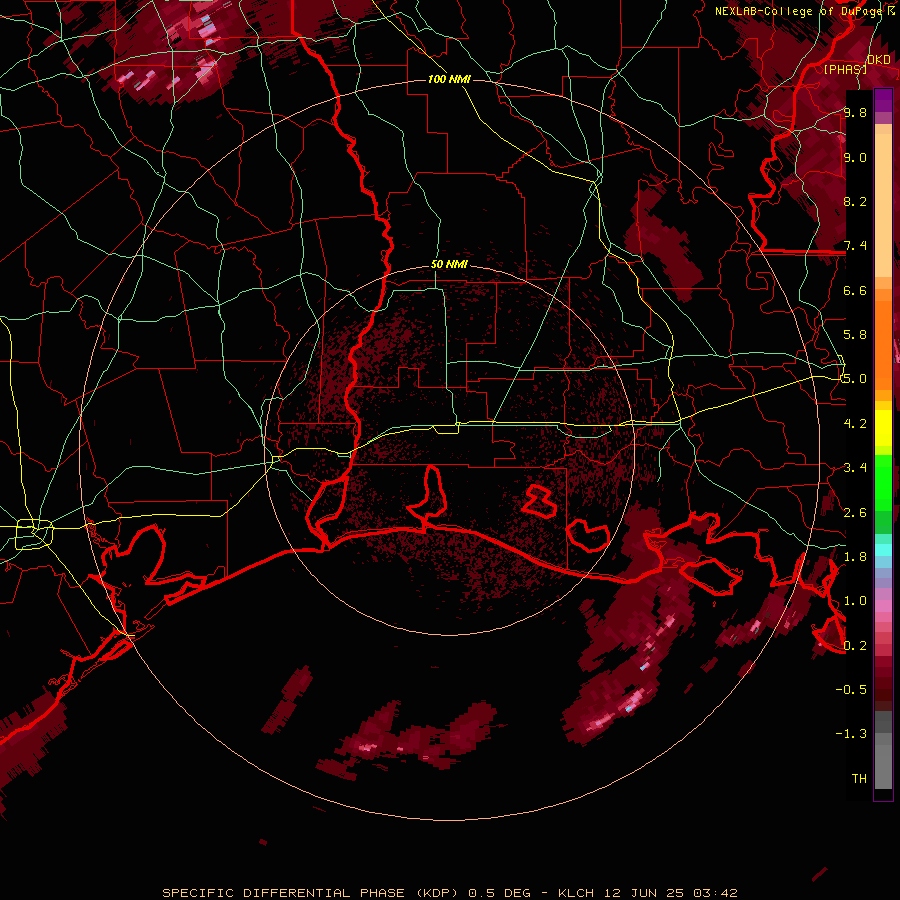Click the 9.8 value on the color scale
900x900 pixels.
(855, 112)
